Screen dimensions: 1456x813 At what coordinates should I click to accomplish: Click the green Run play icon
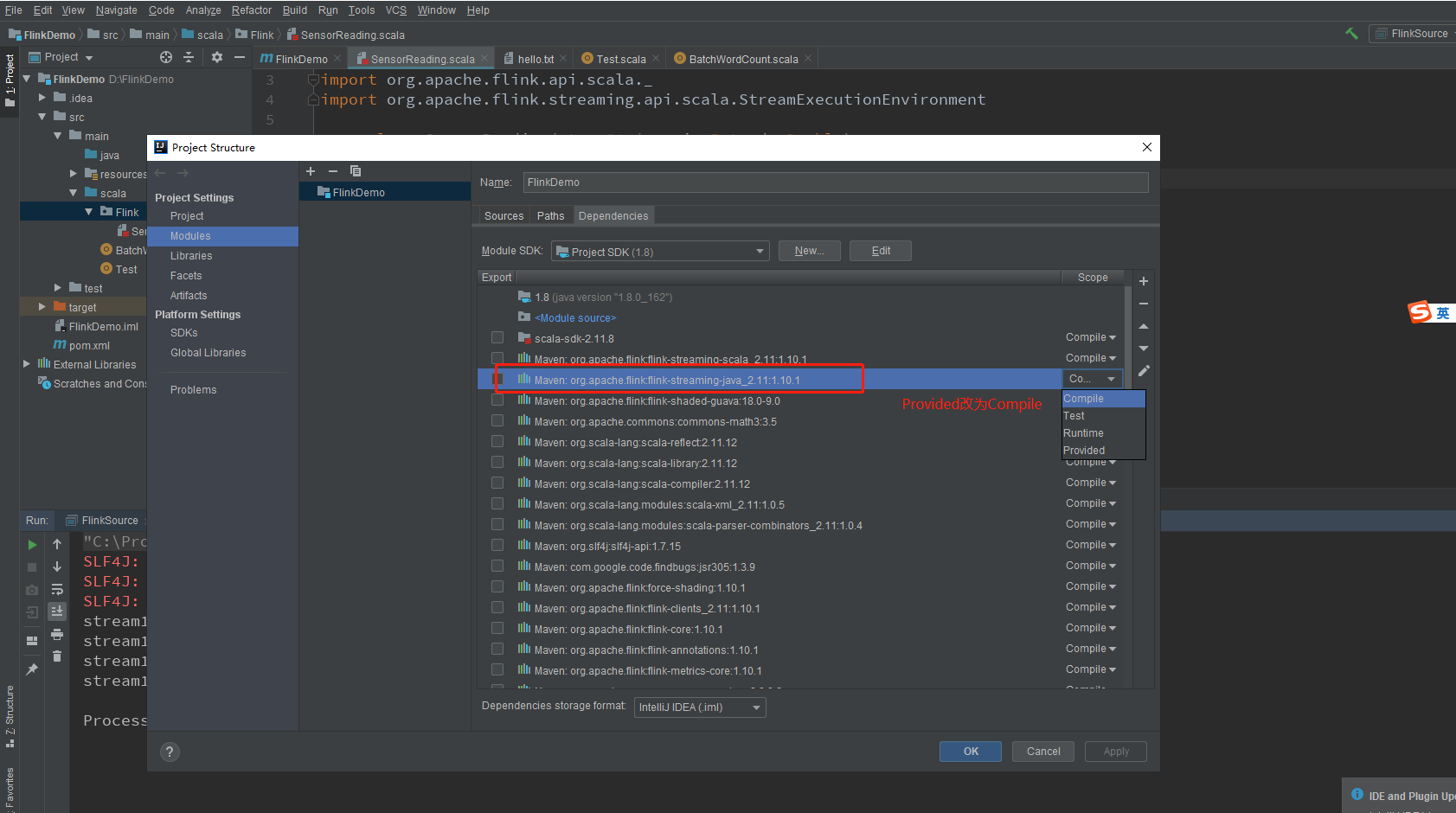pos(32,545)
